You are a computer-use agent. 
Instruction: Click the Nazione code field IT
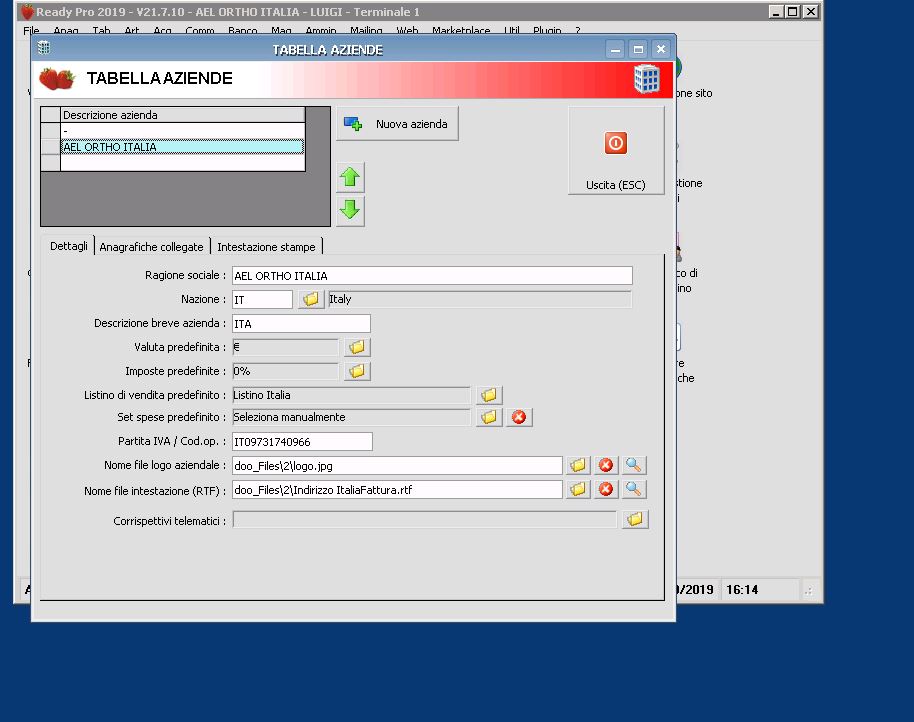(x=262, y=300)
